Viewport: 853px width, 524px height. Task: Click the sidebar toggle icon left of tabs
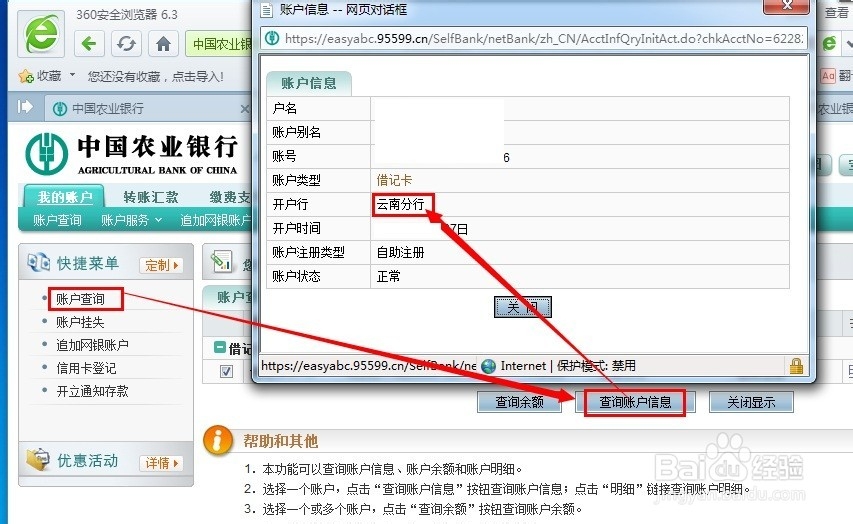[25, 107]
